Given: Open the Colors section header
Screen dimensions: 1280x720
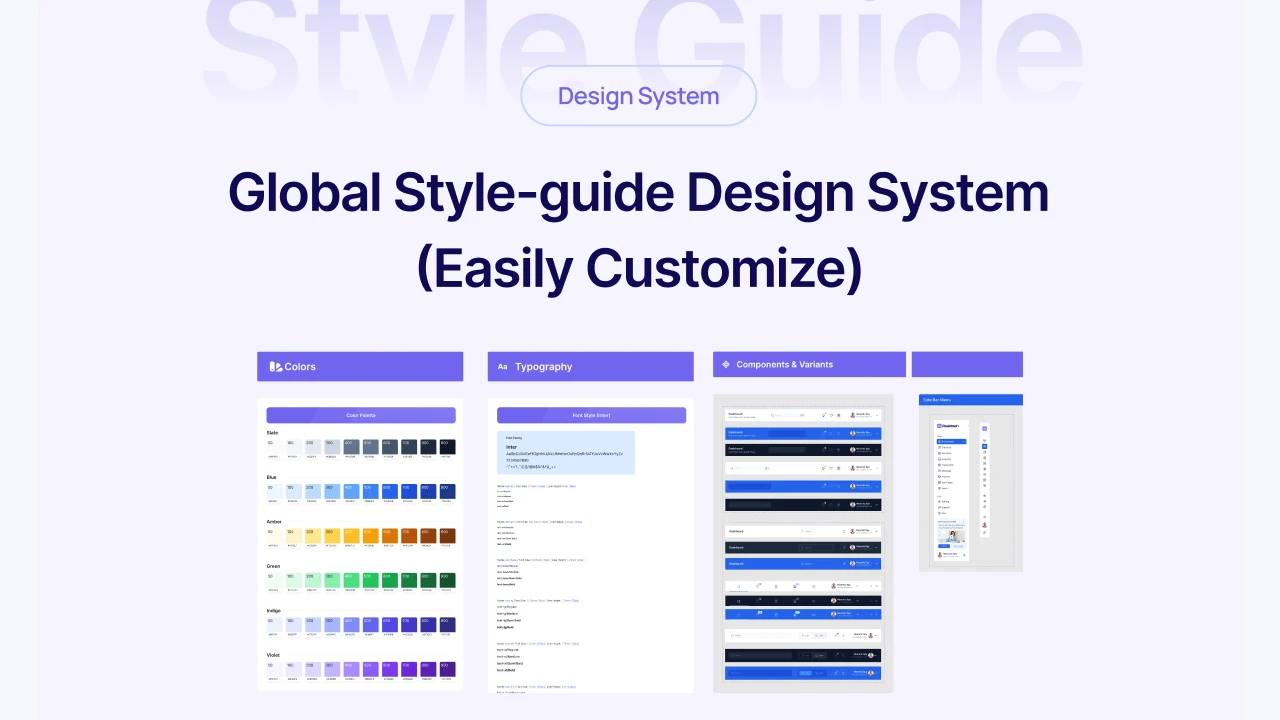Looking at the screenshot, I should (360, 367).
